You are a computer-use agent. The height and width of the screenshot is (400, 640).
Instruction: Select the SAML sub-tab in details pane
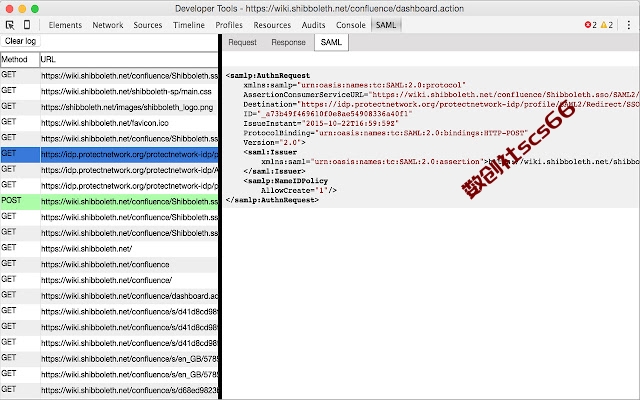pos(331,42)
